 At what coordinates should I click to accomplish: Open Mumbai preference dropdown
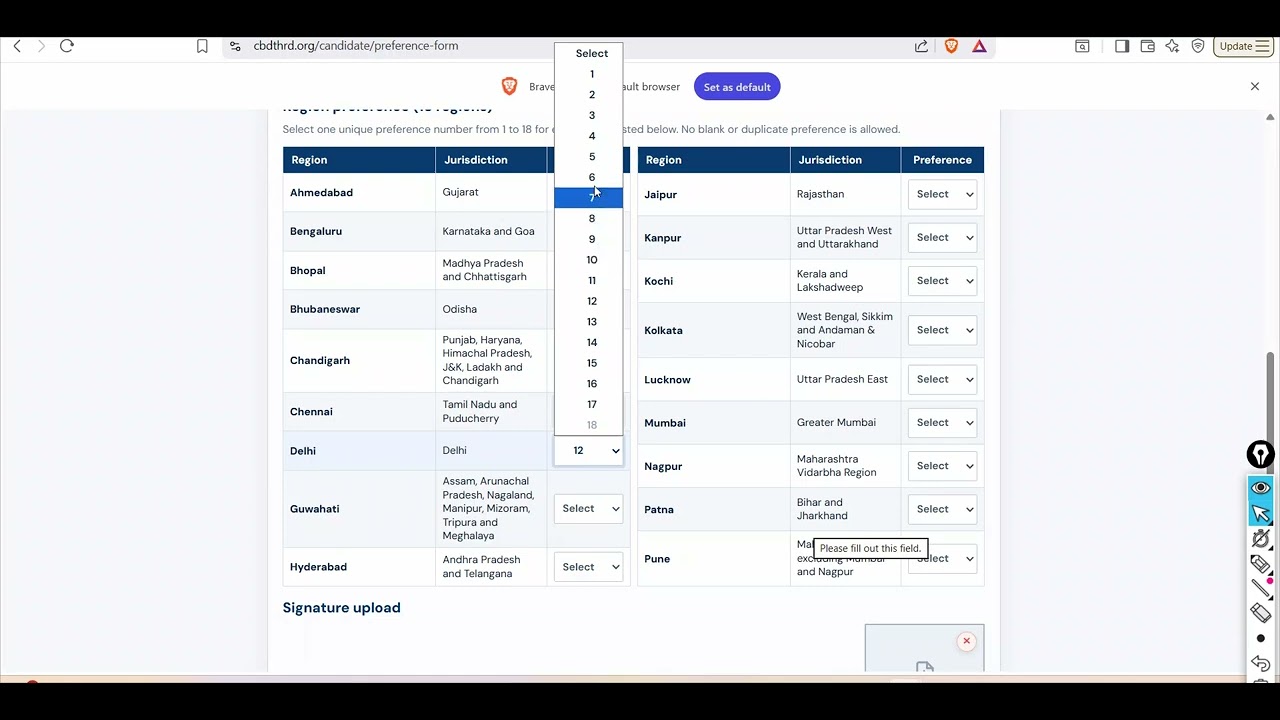[x=943, y=422]
